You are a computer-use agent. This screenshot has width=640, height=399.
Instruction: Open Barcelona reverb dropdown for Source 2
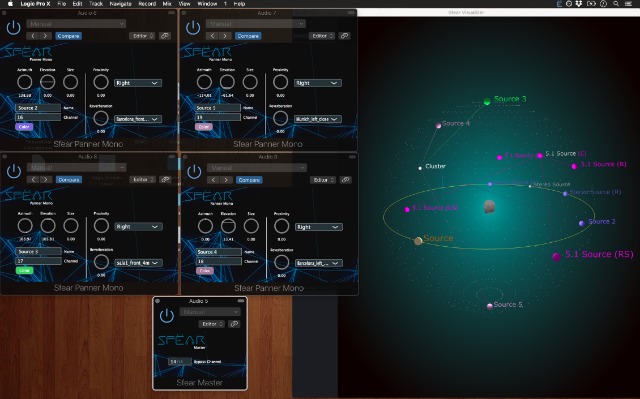point(138,119)
